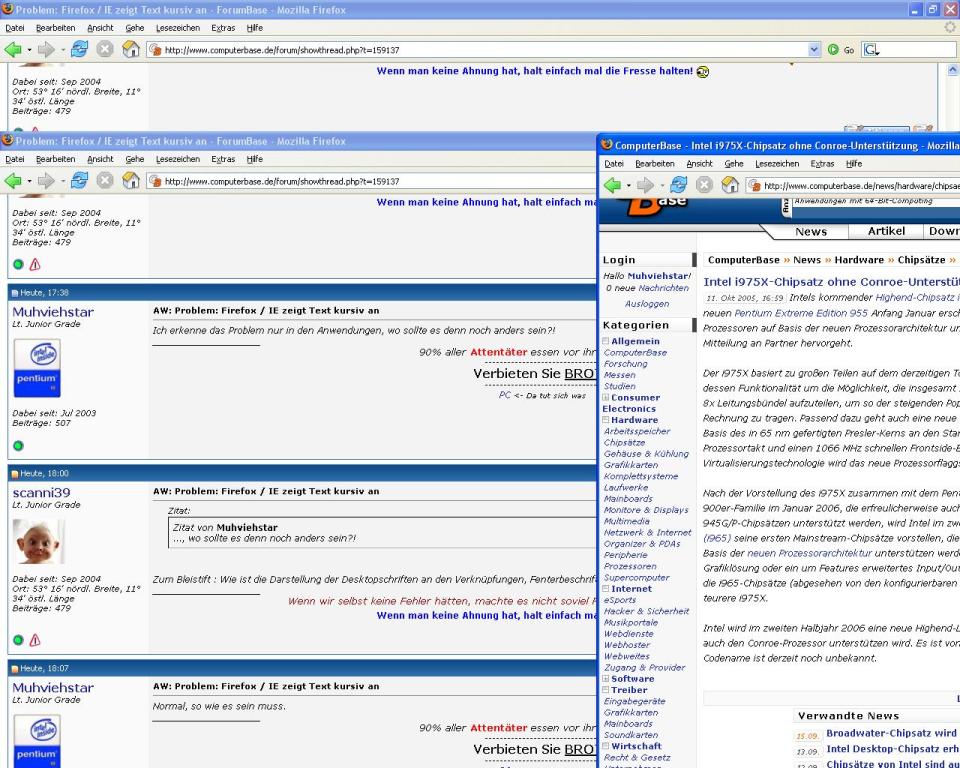Switch to the Artikel tab on ComputerBase

(886, 231)
